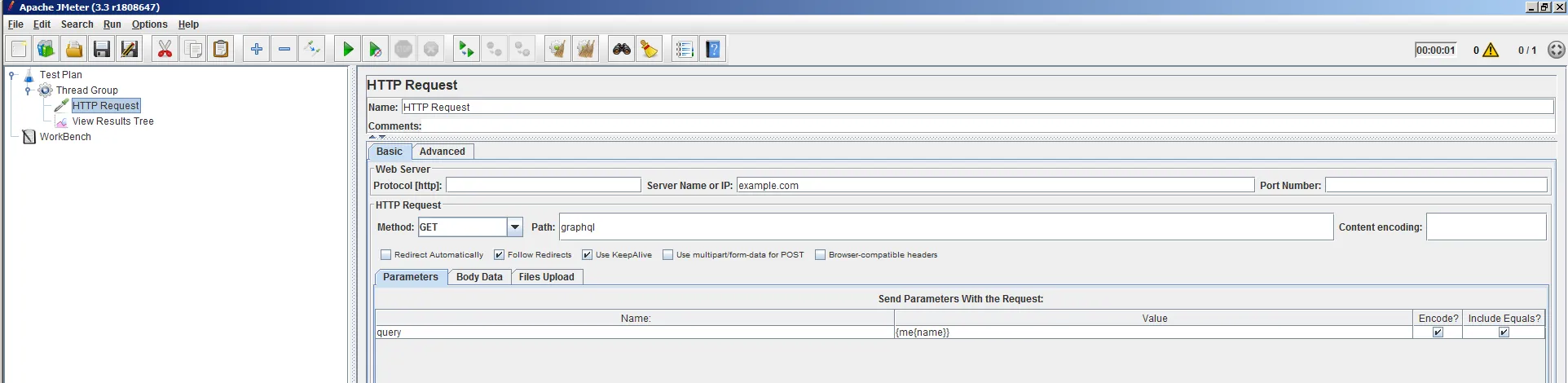The width and height of the screenshot is (1568, 383).
Task: Open the Options menu
Action: pyautogui.click(x=150, y=24)
